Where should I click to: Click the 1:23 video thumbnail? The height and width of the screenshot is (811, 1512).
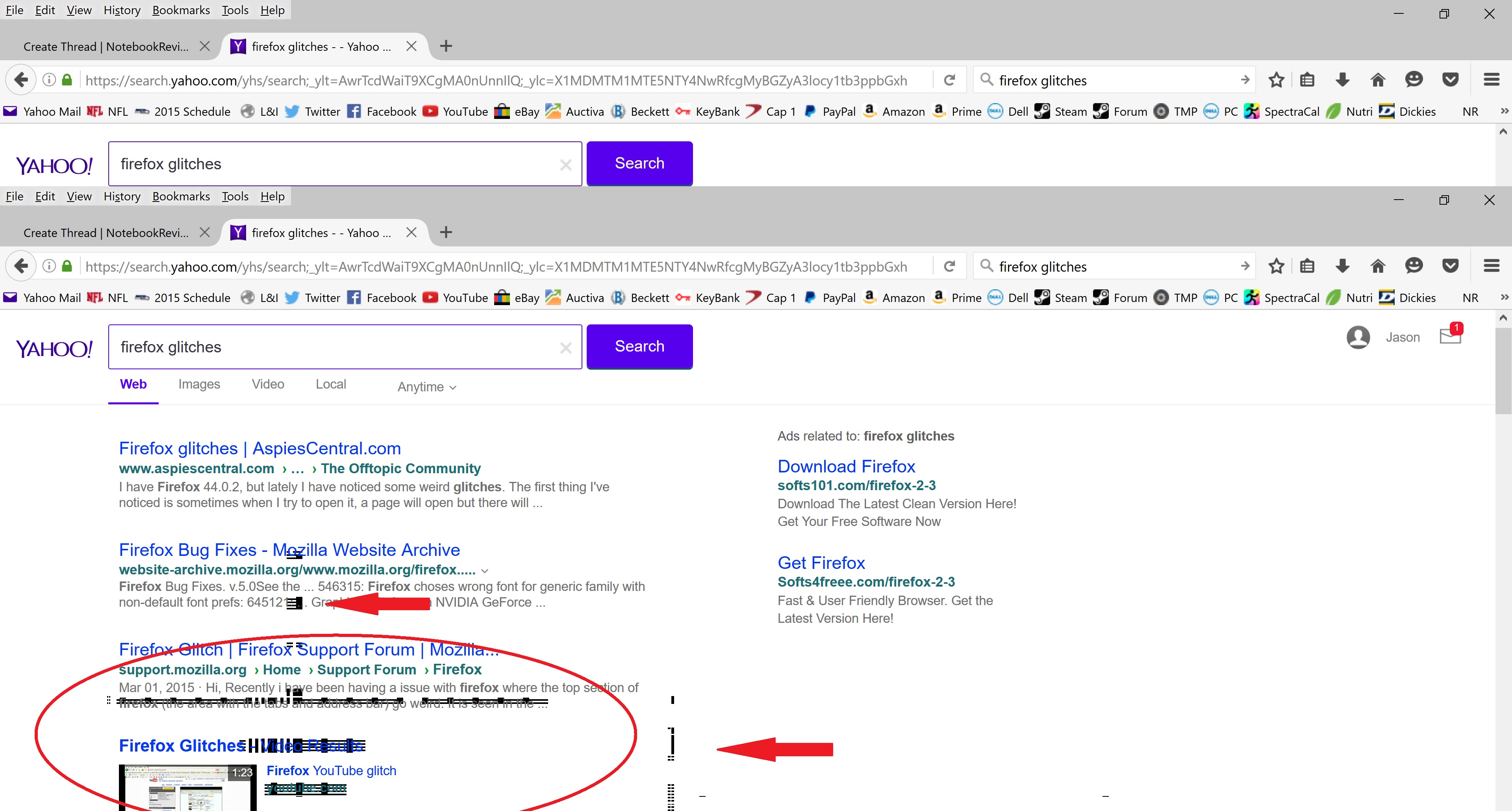(x=188, y=787)
